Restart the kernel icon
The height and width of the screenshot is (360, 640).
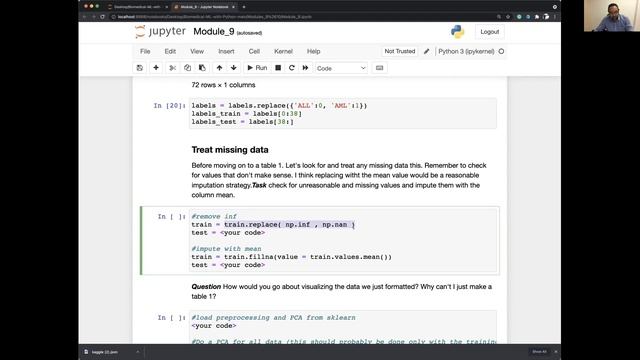(x=291, y=68)
